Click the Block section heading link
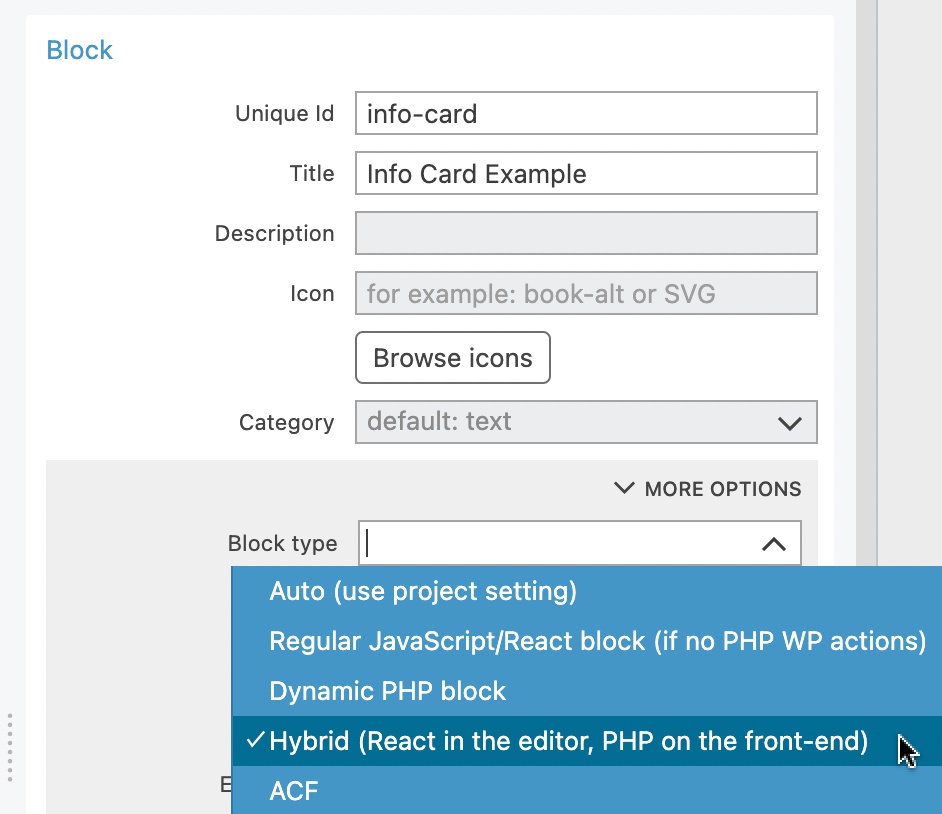The width and height of the screenshot is (942, 814). coord(79,50)
